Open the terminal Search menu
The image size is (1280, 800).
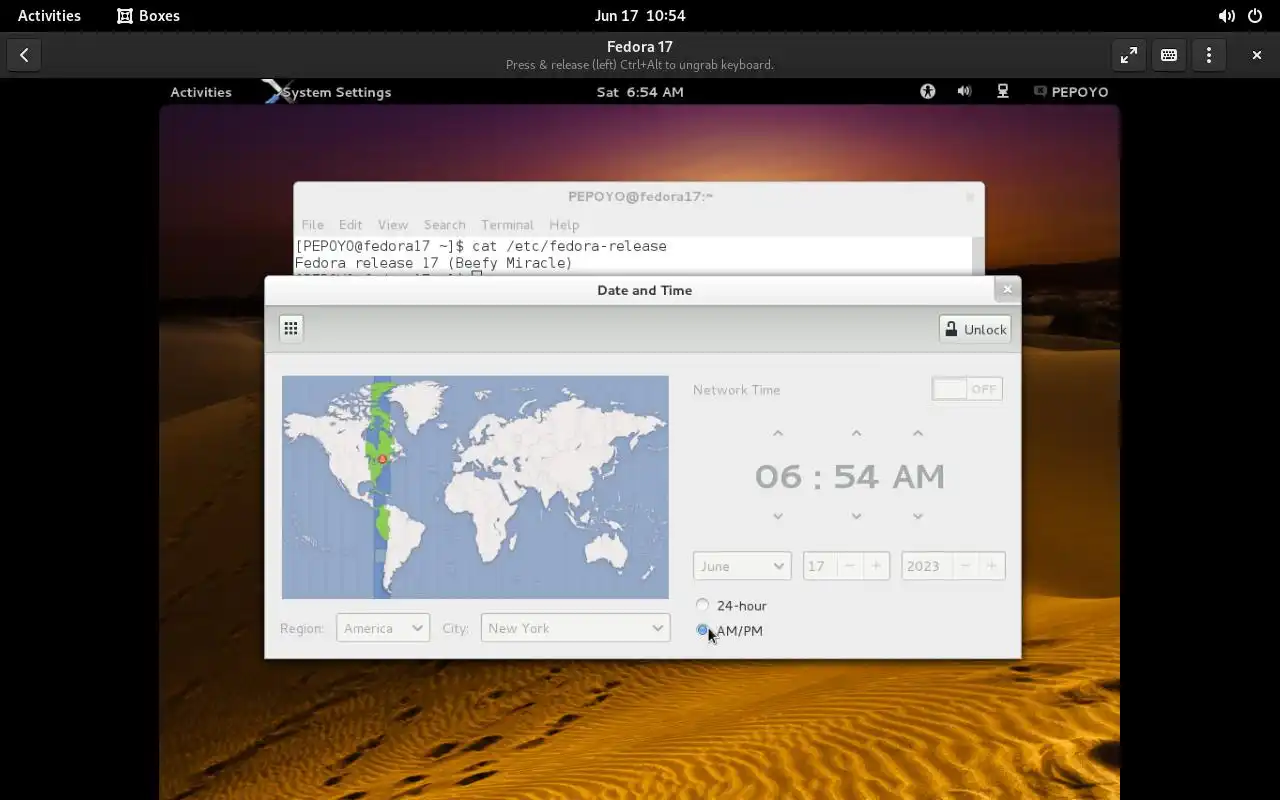click(444, 225)
